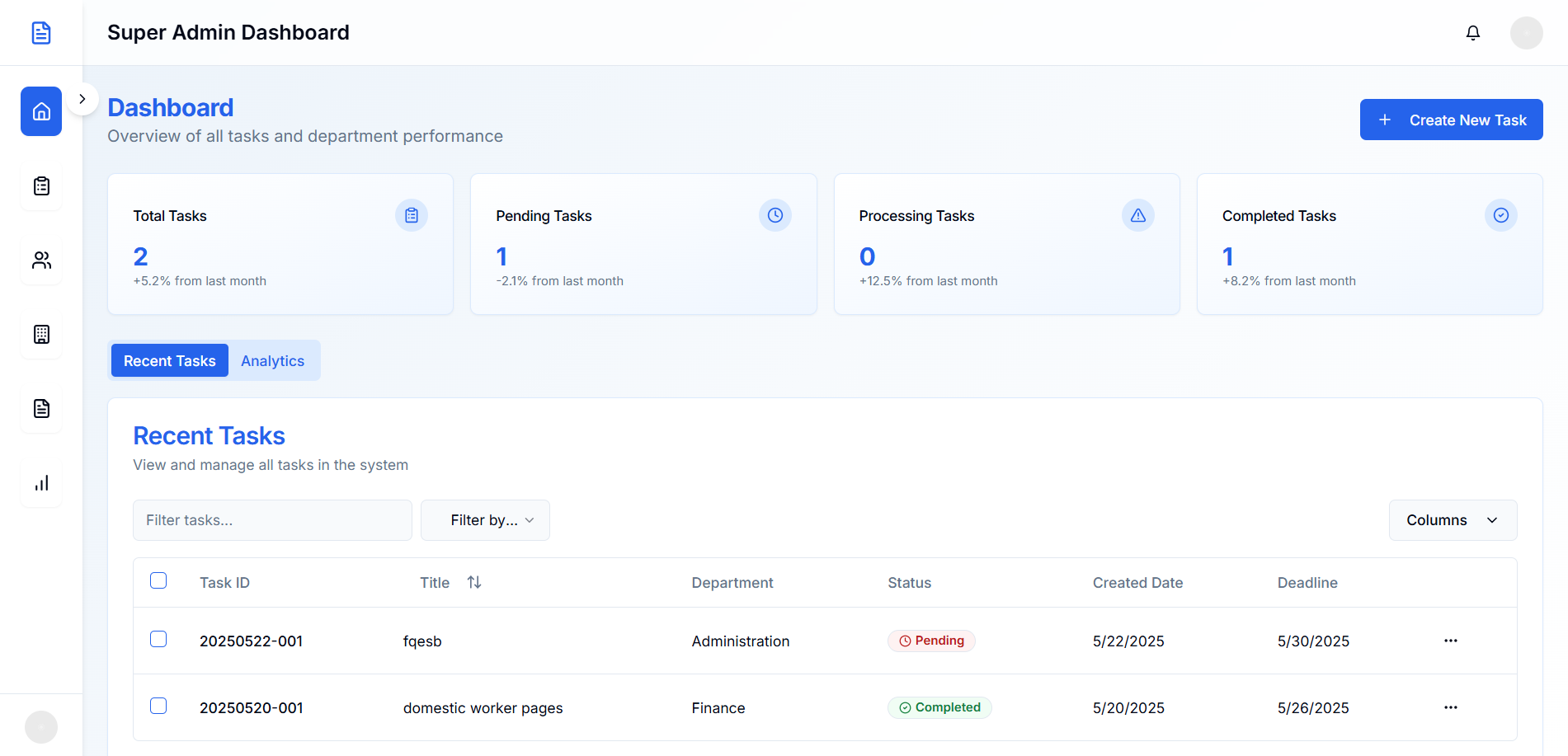Click the Finance department cell
The height and width of the screenshot is (756, 1568).
click(718, 708)
